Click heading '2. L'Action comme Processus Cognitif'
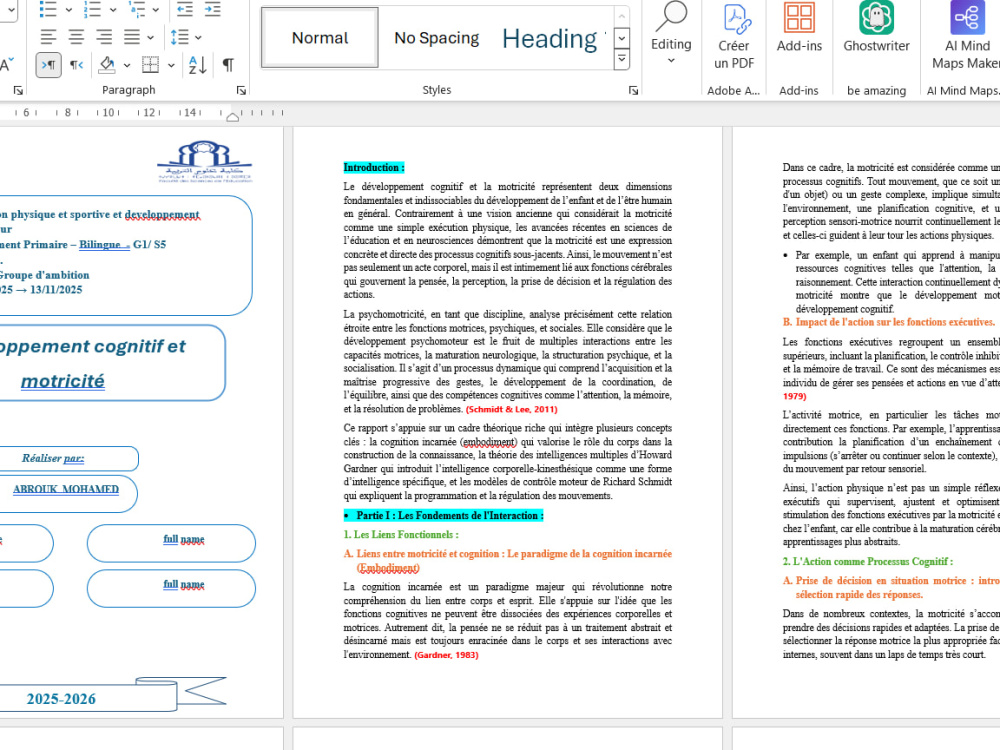This screenshot has height=750, width=1000. (867, 561)
